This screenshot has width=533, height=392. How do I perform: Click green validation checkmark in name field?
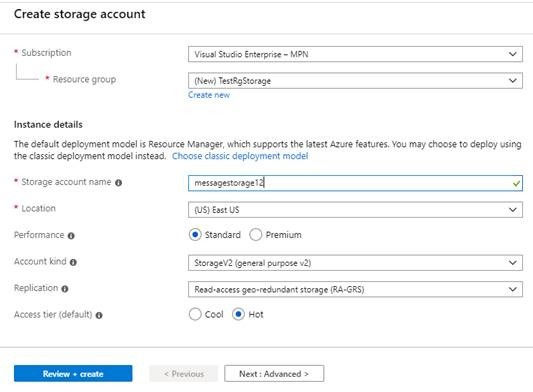pyautogui.click(x=516, y=184)
